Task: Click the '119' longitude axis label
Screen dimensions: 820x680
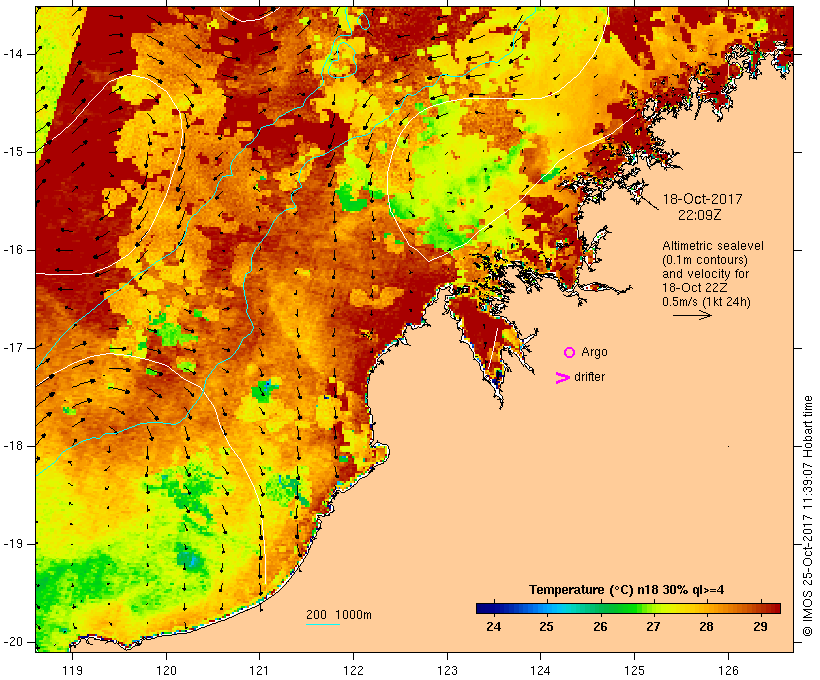Action: pyautogui.click(x=72, y=671)
